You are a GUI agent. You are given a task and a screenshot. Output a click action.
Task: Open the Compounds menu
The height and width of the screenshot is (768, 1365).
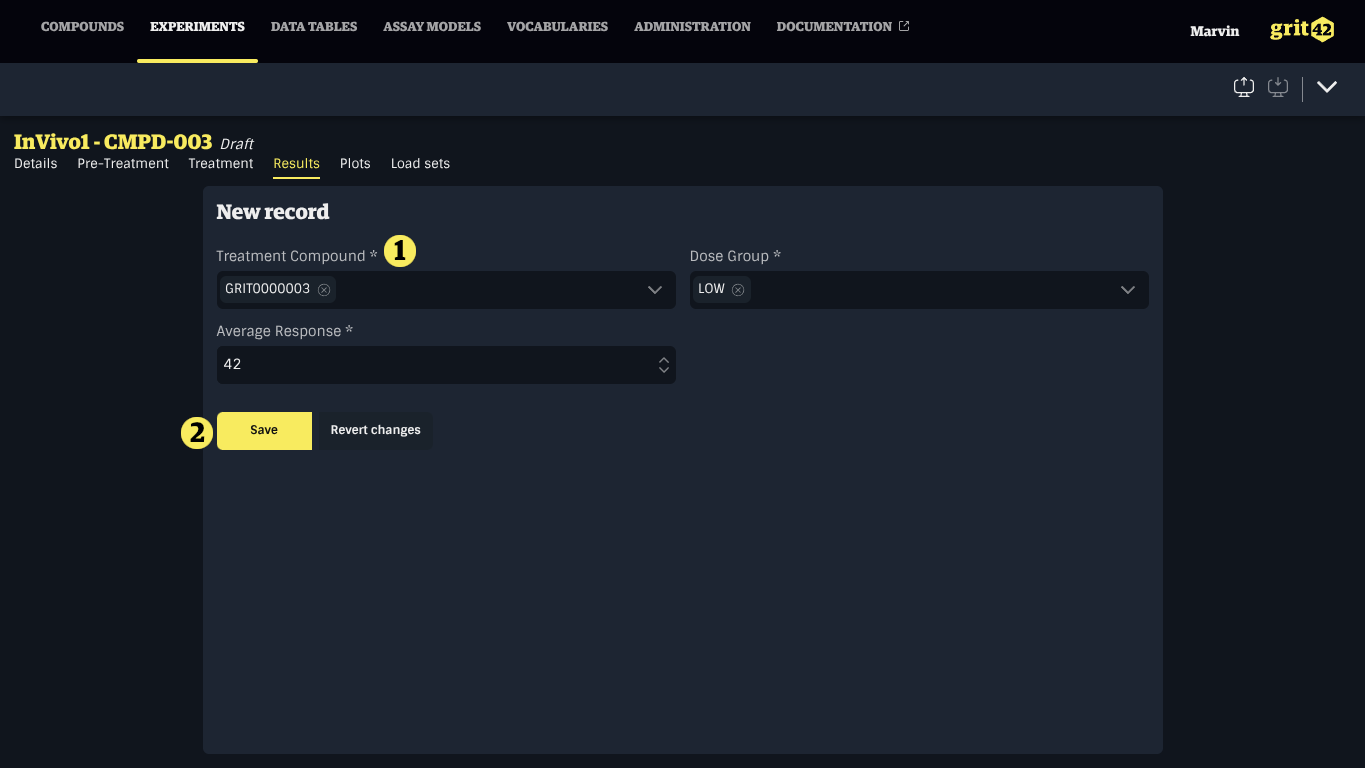tap(82, 27)
